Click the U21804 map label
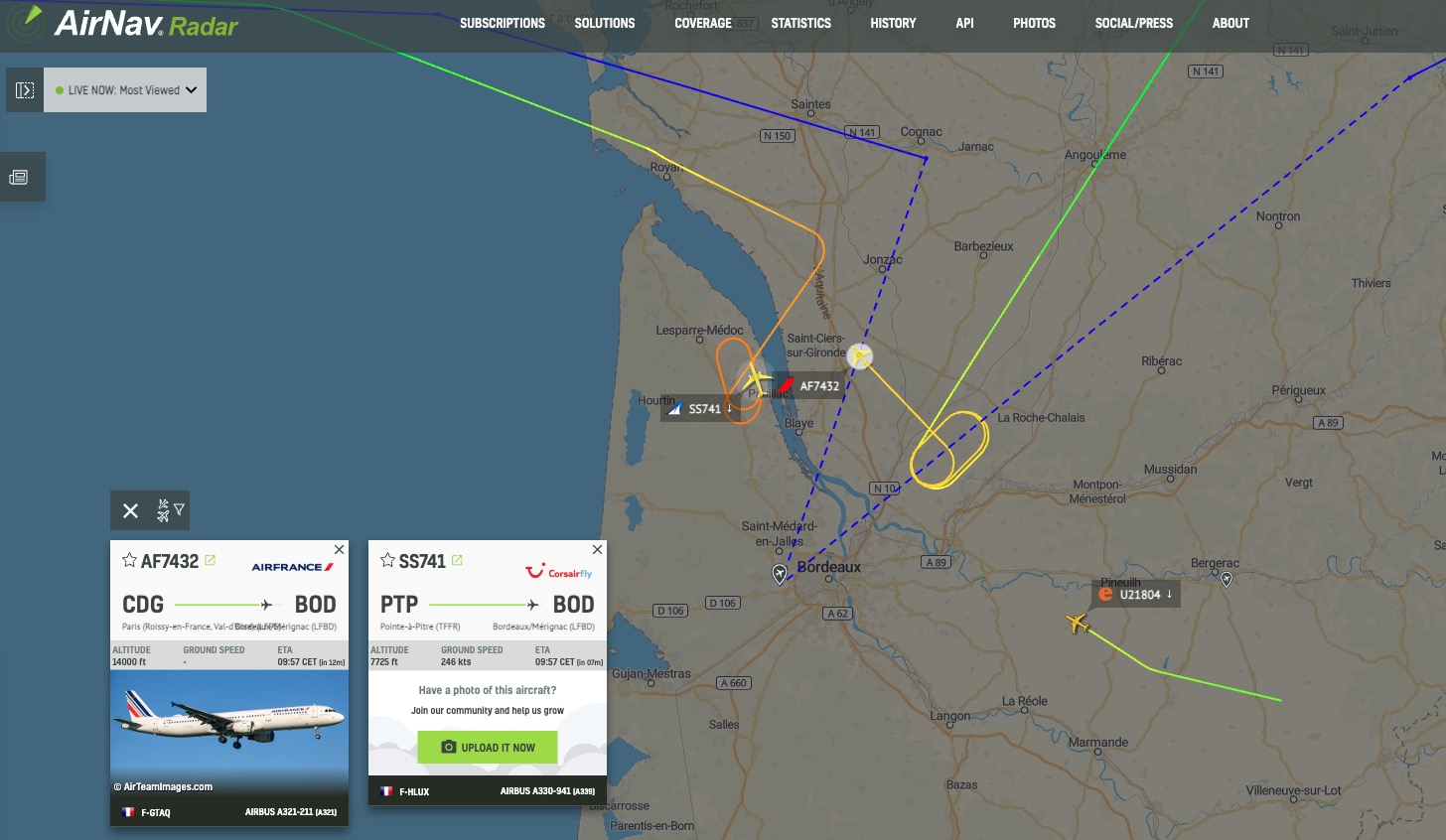This screenshot has width=1446, height=840. click(x=1136, y=595)
